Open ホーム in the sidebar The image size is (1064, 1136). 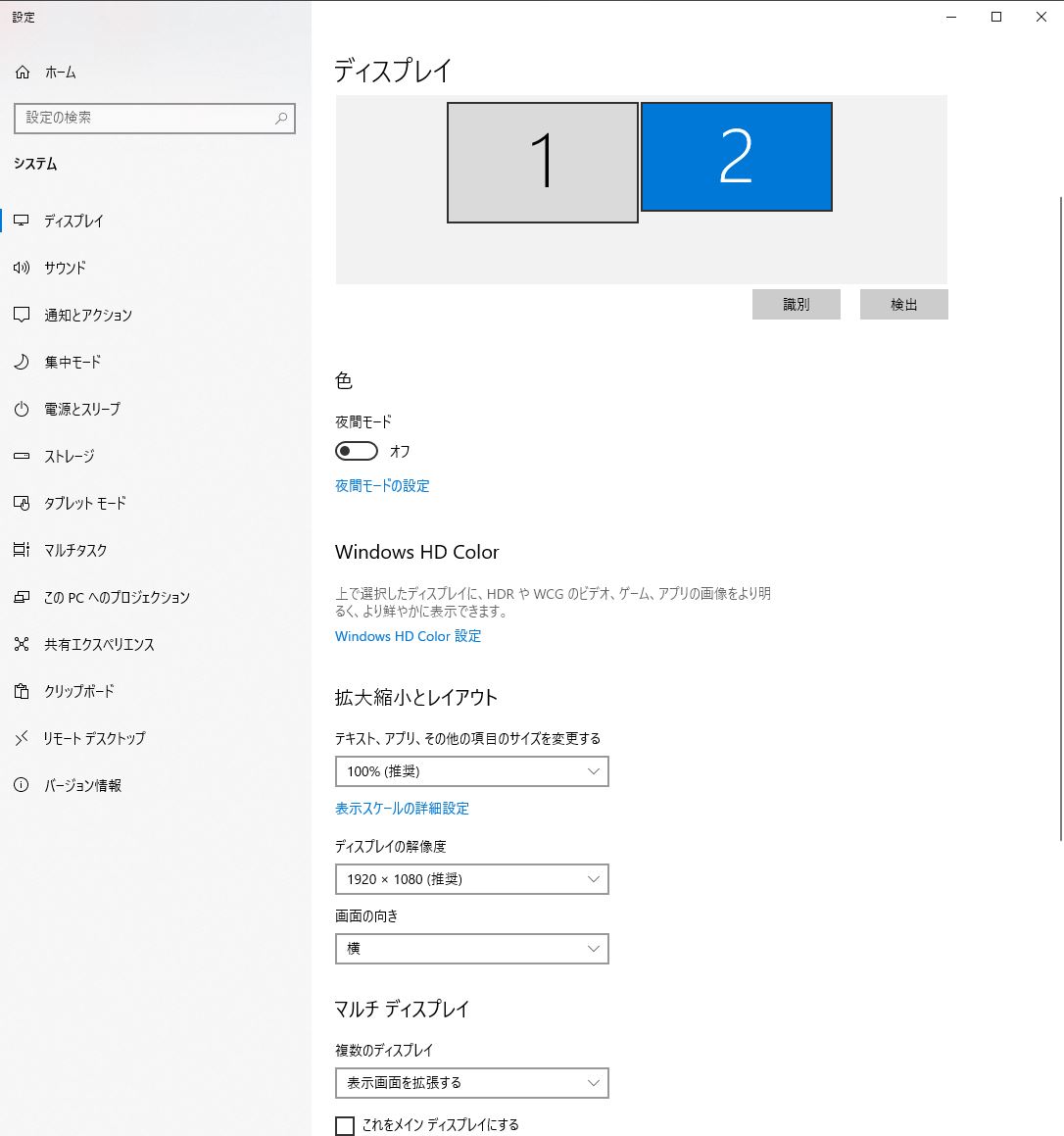coord(155,72)
